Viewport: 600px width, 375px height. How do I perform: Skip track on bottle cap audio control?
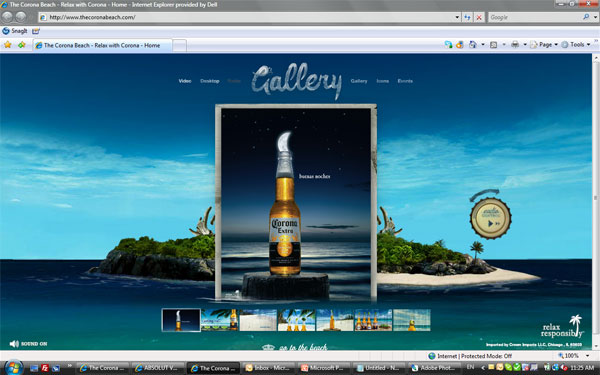498,223
